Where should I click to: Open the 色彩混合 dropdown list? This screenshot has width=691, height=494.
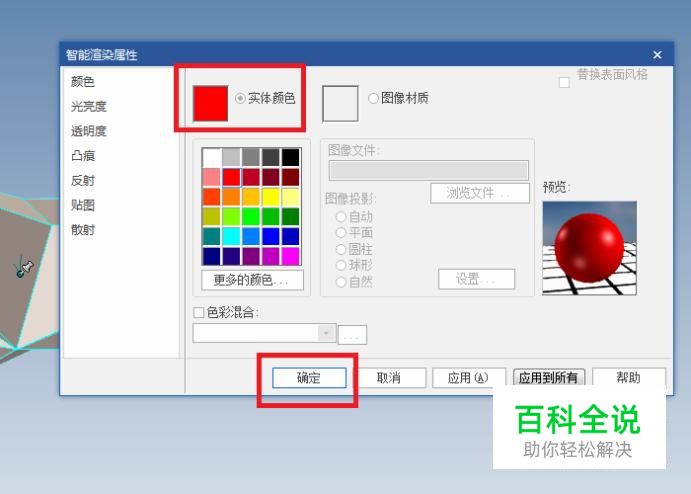tap(326, 333)
